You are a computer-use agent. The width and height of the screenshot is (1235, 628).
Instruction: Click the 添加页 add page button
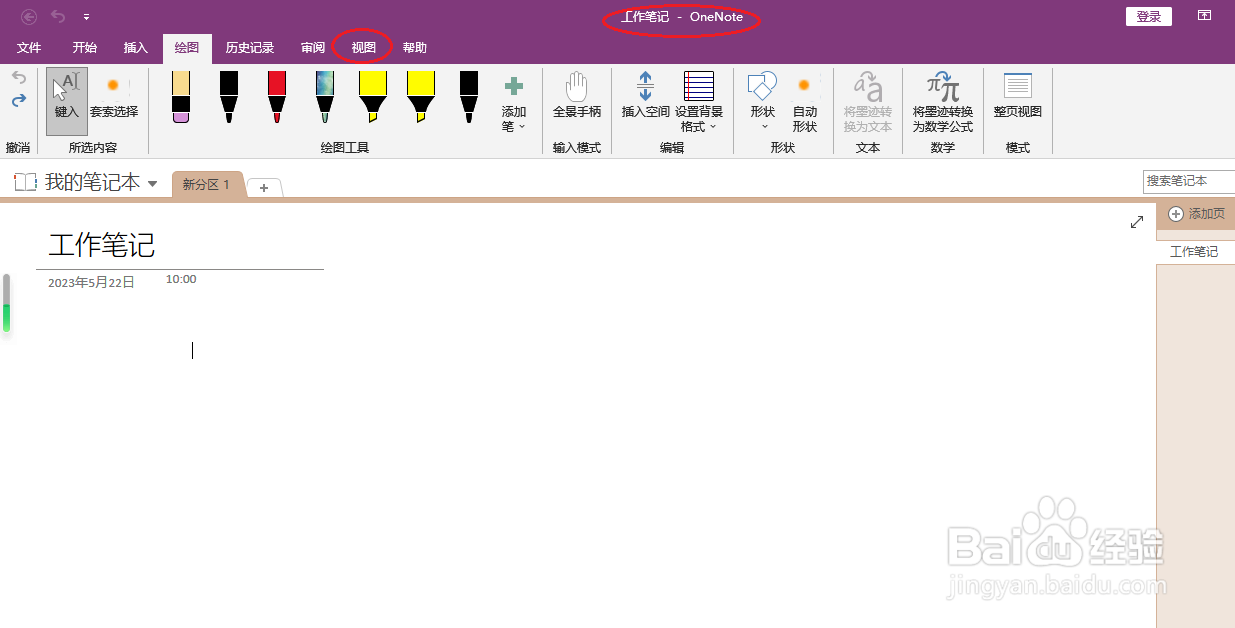[x=1196, y=214]
